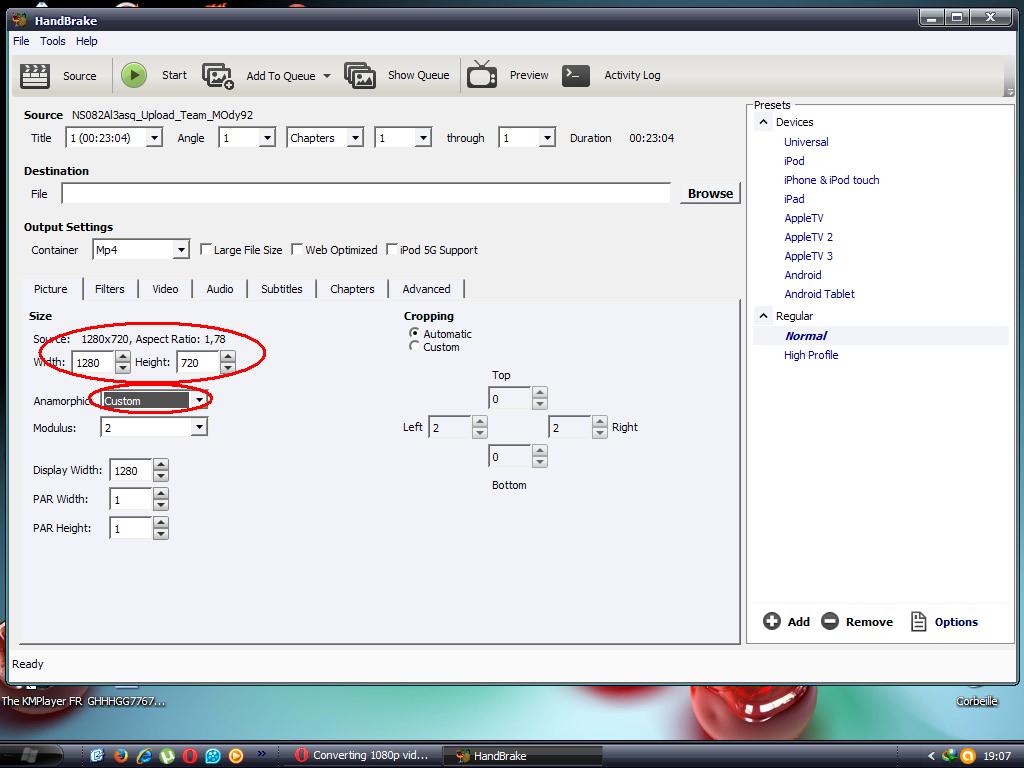The image size is (1024, 768).
Task: Decrease the Height stepper value
Action: (x=227, y=368)
